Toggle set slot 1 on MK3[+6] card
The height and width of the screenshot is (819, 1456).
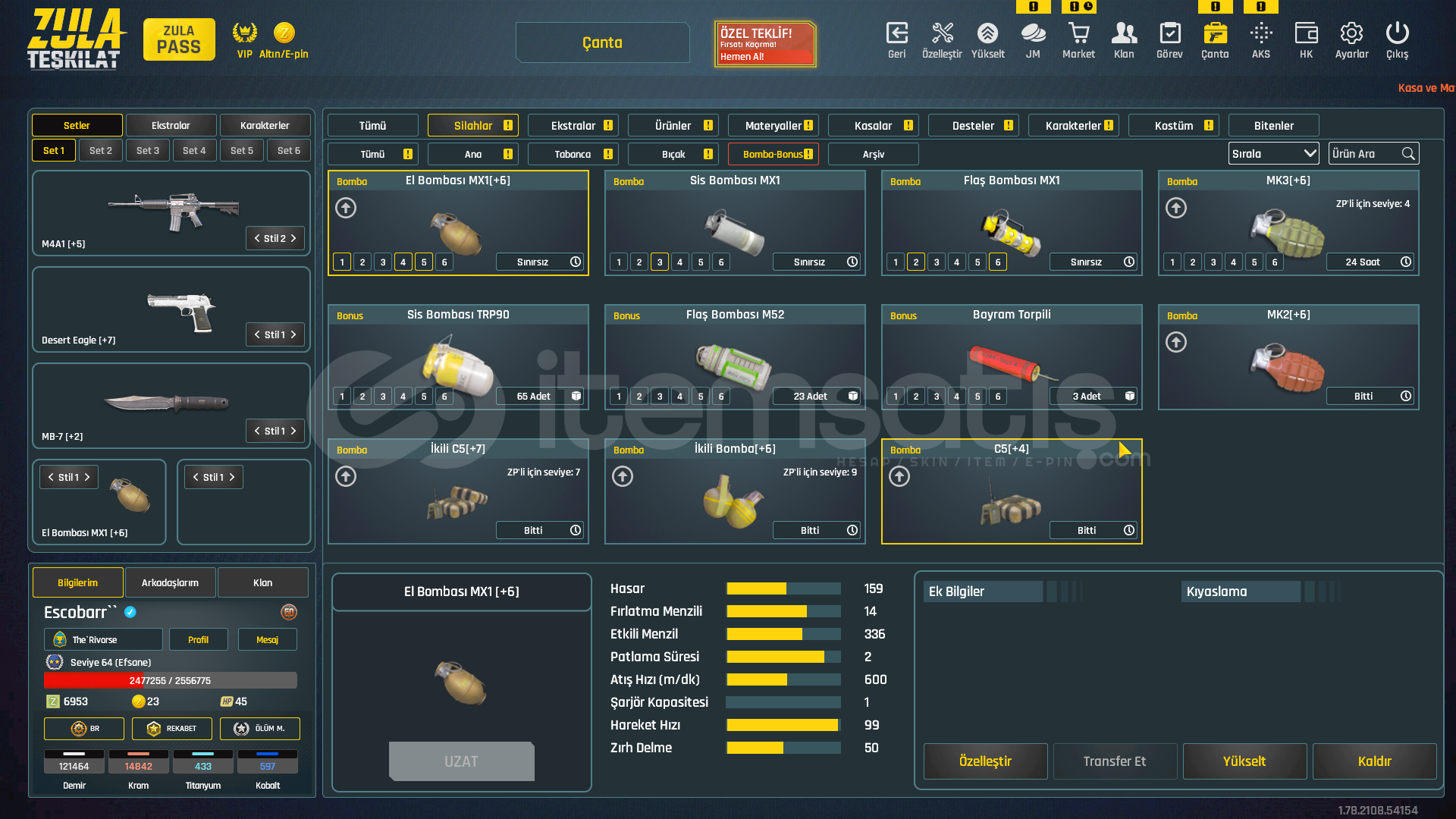[1172, 262]
